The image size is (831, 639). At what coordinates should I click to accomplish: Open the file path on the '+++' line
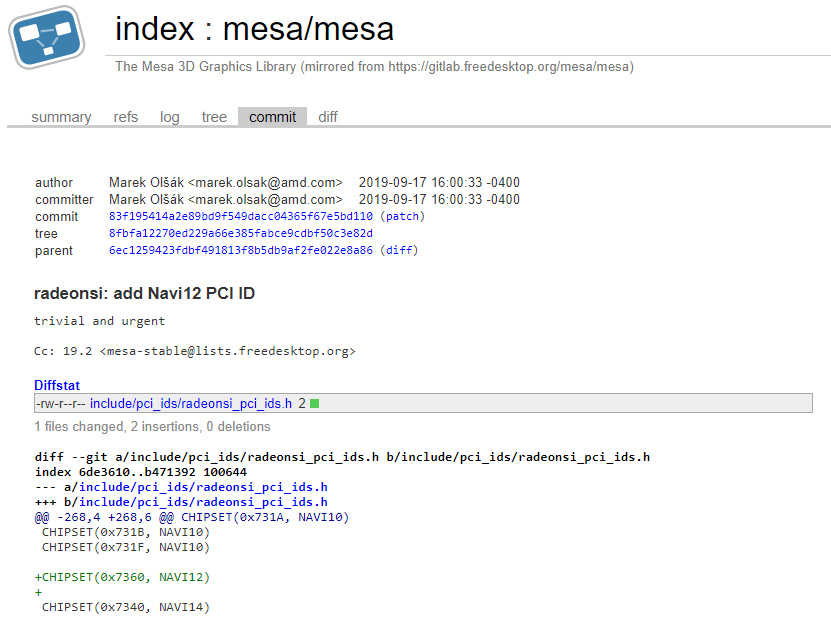tap(203, 502)
